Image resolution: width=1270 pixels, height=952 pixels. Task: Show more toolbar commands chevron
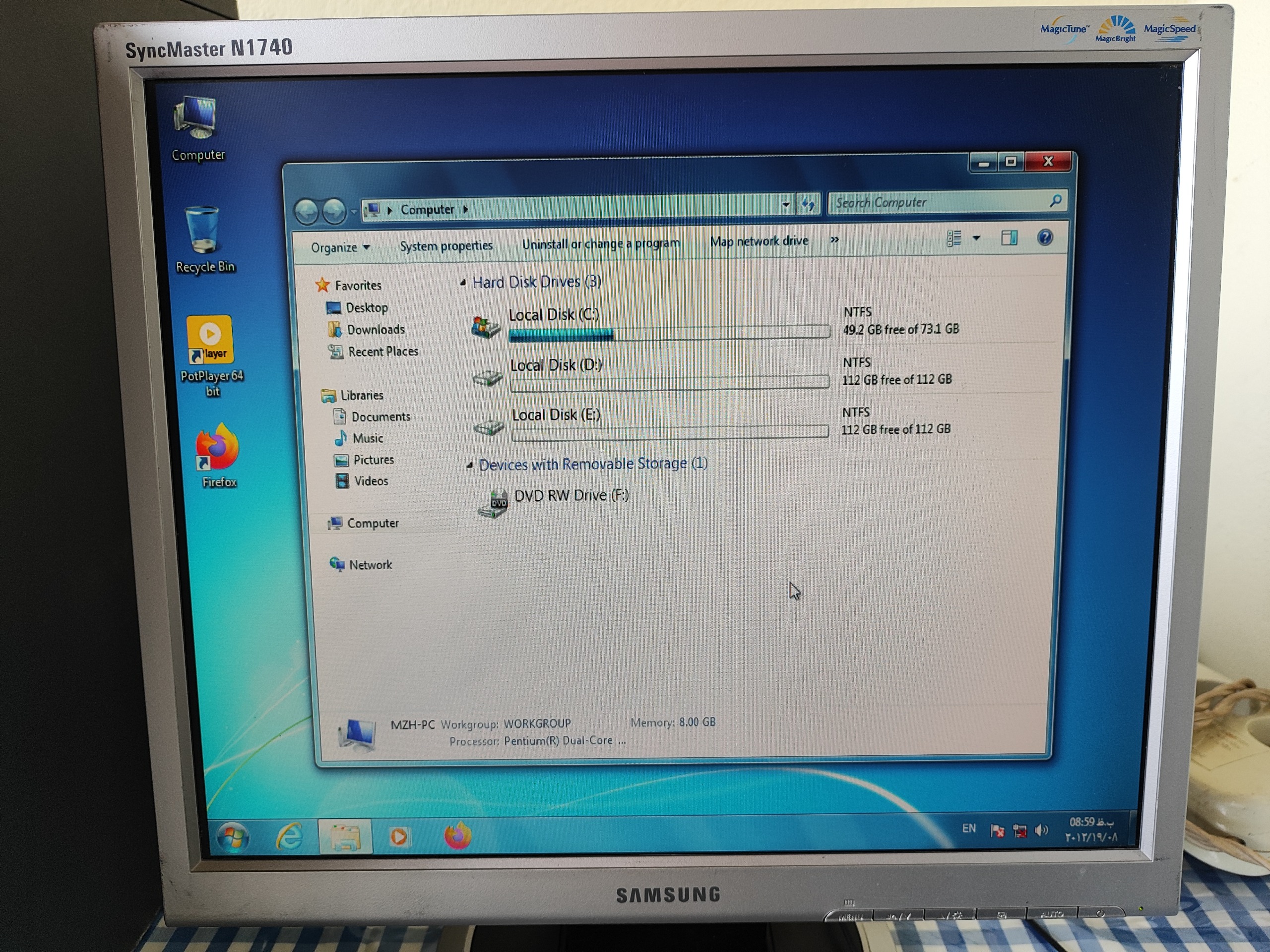click(834, 240)
